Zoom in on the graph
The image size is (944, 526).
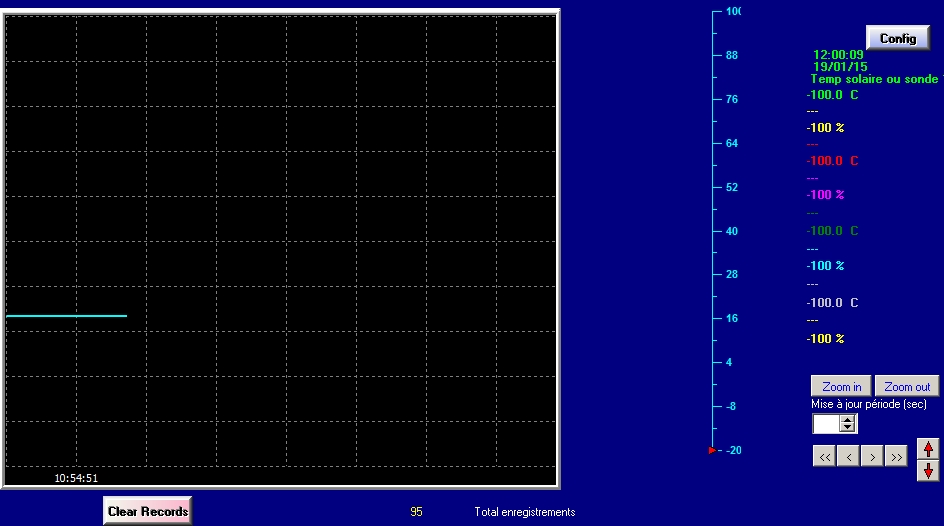(841, 386)
